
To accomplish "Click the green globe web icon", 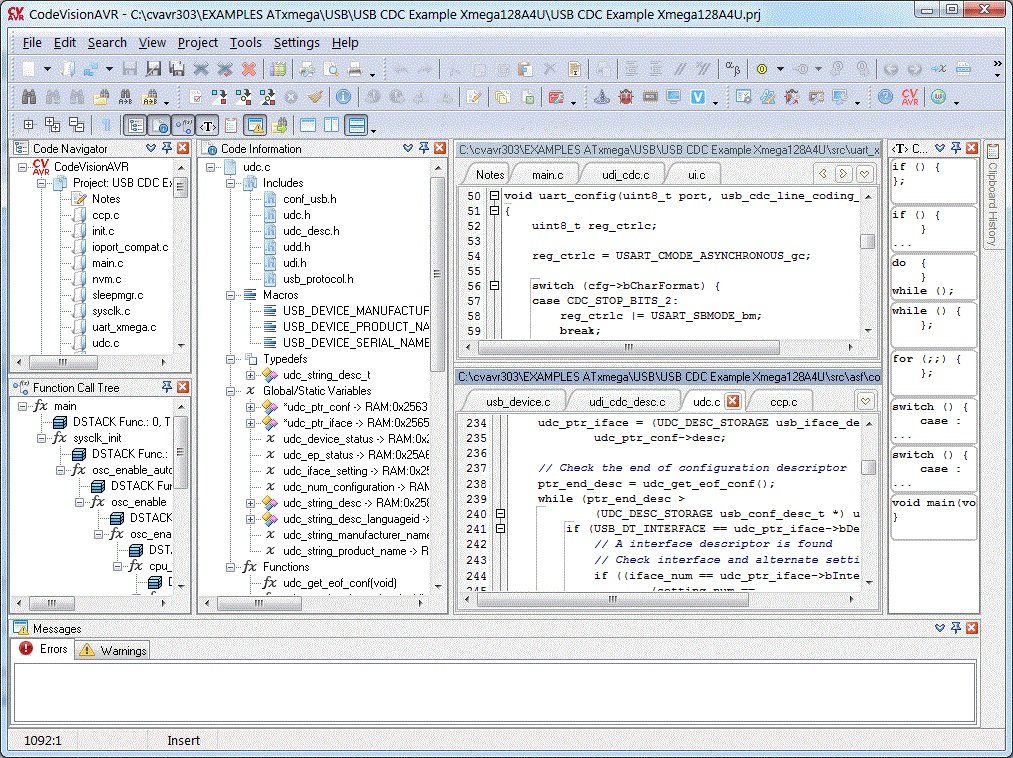I will (x=939, y=97).
